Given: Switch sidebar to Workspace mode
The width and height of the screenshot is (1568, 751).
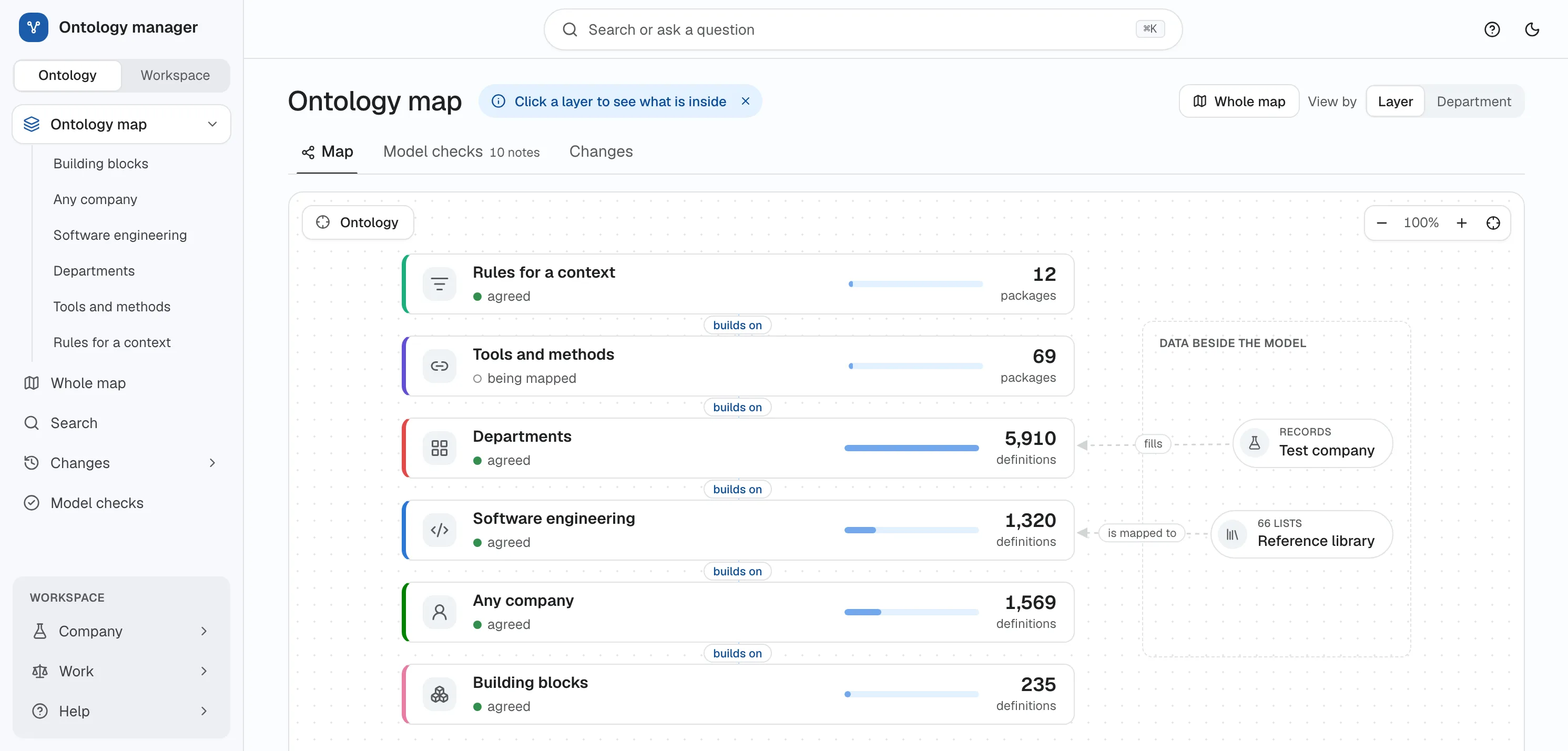Looking at the screenshot, I should pyautogui.click(x=175, y=75).
